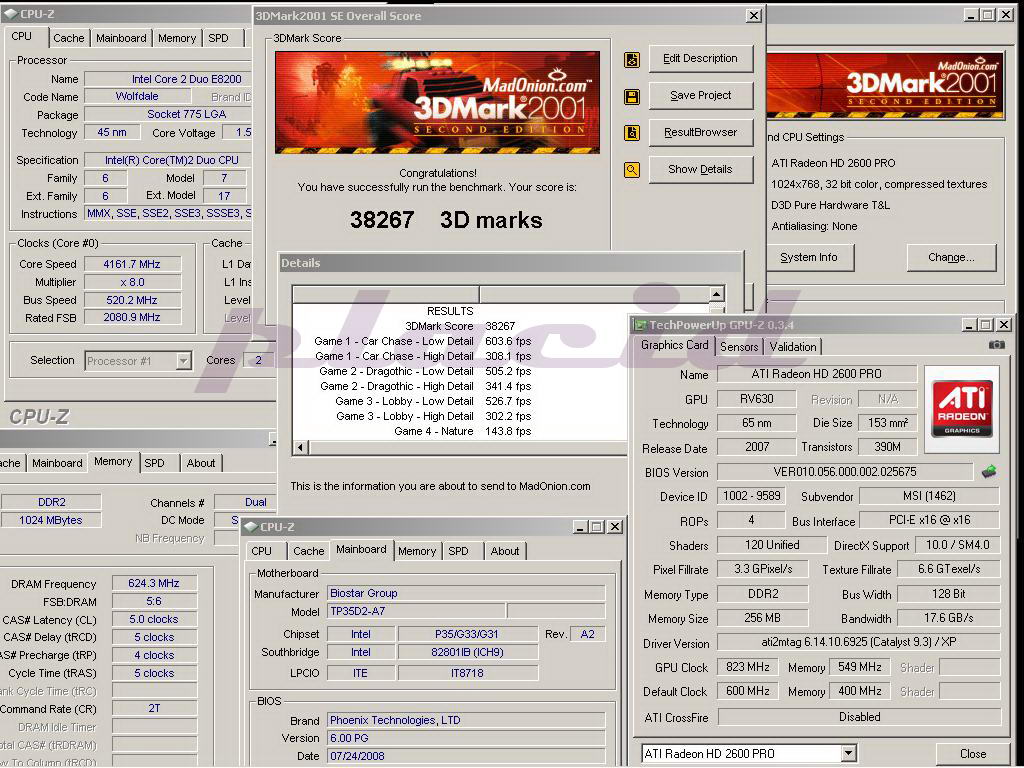Click the Core Speed 4161.7 MHz field

tap(132, 264)
